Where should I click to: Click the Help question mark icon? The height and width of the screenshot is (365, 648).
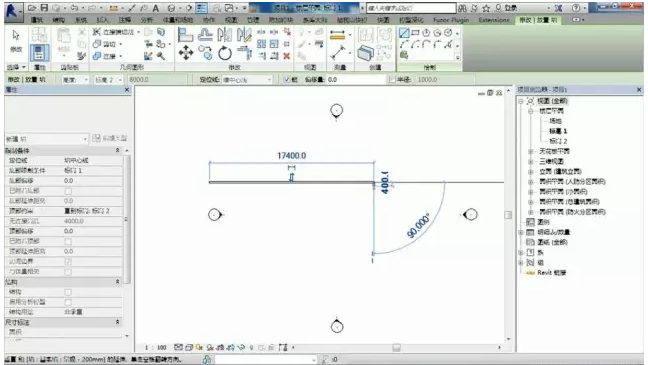pos(576,8)
